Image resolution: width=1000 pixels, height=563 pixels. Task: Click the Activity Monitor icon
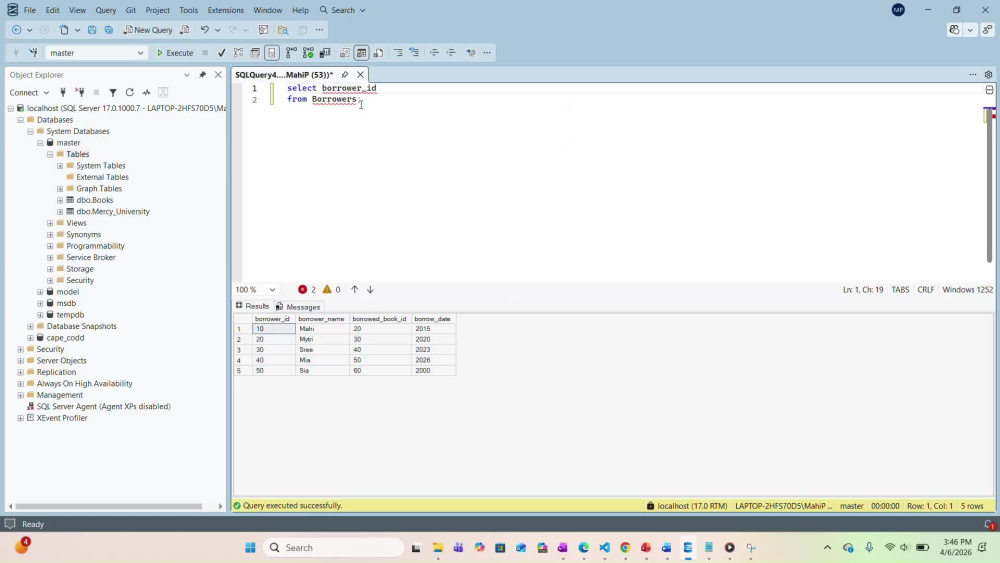click(x=146, y=92)
